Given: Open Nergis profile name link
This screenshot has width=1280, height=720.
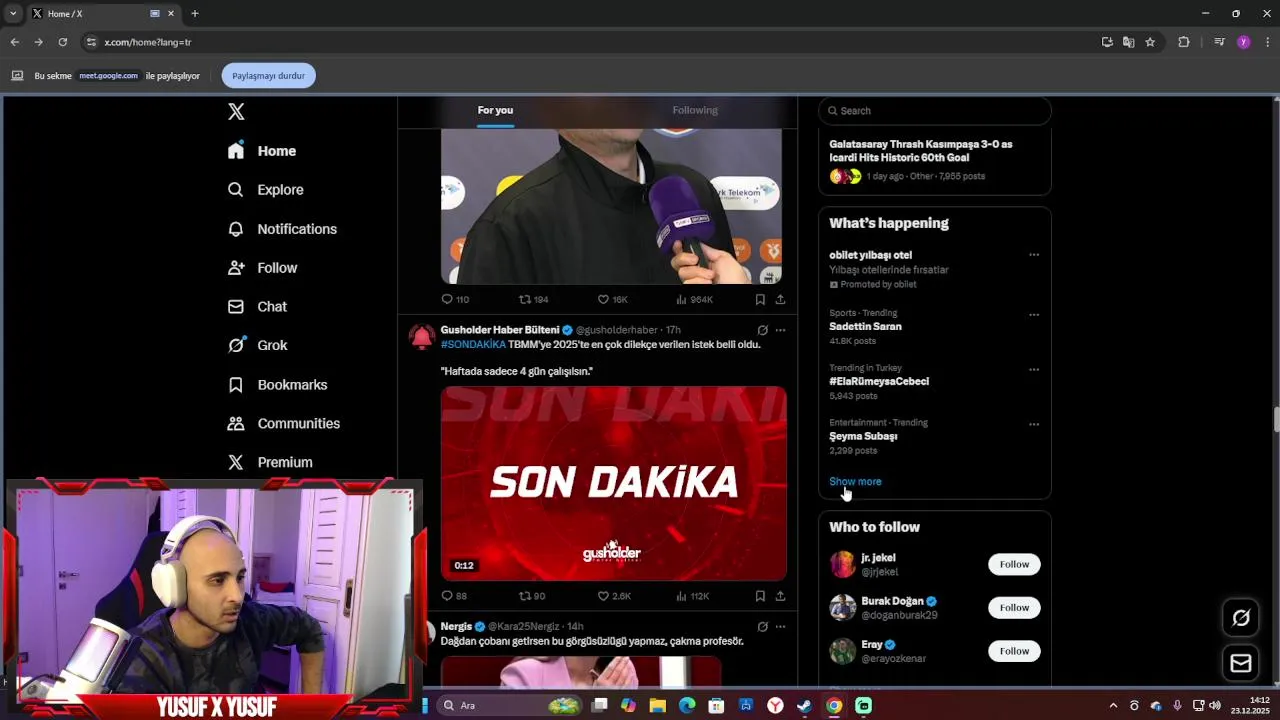Looking at the screenshot, I should click(x=456, y=627).
